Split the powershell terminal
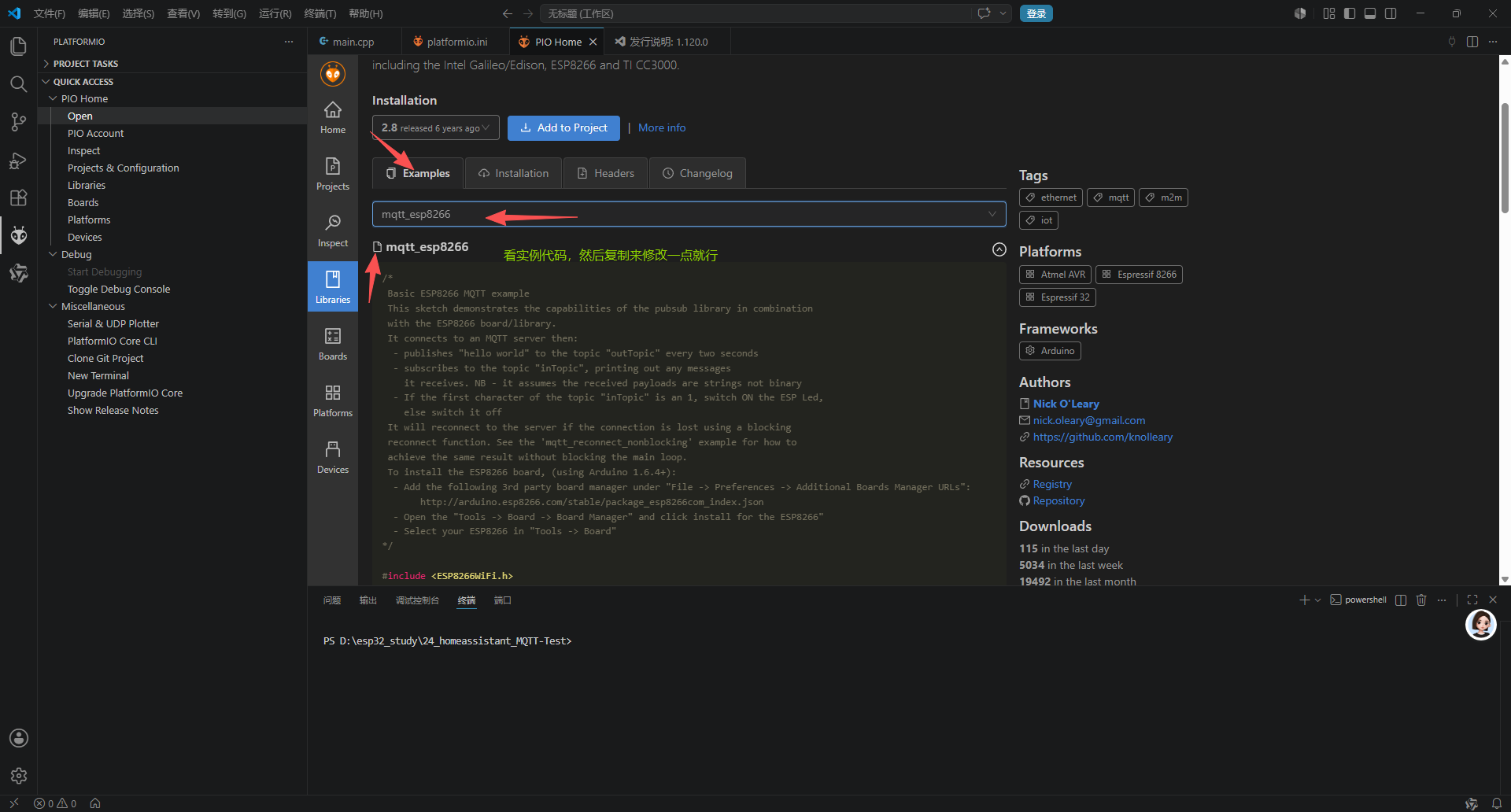 (x=1401, y=600)
